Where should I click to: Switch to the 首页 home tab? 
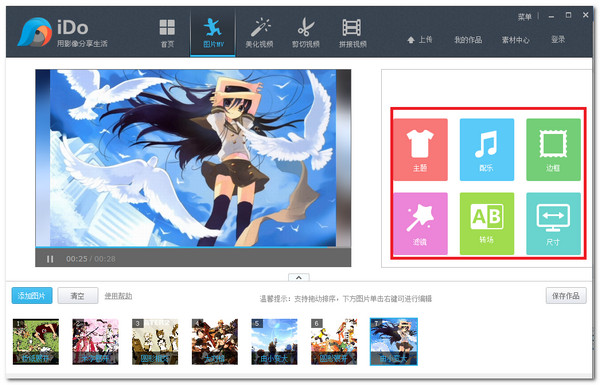tap(167, 33)
